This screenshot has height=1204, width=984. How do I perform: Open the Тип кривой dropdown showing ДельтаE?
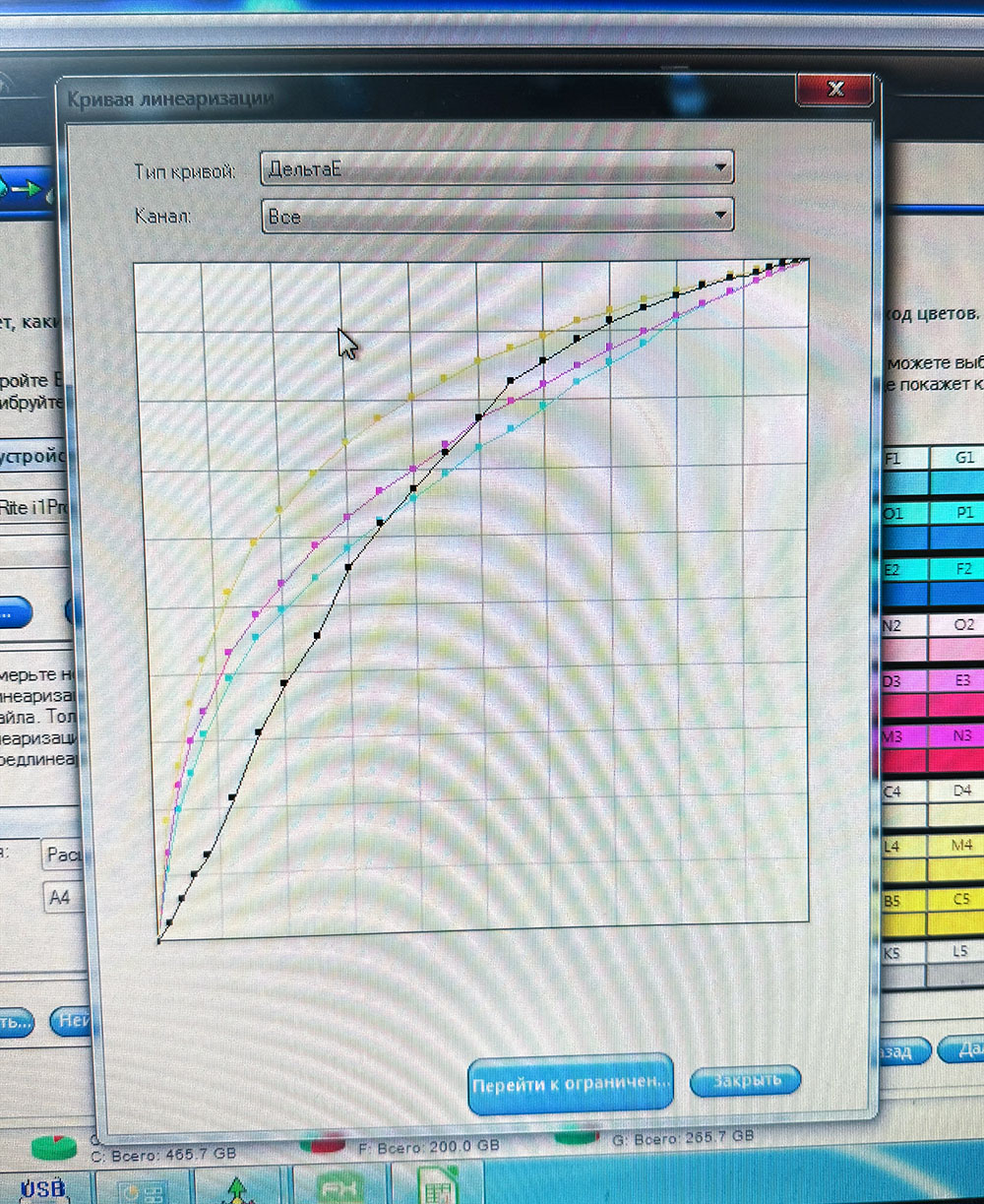pyautogui.click(x=497, y=168)
